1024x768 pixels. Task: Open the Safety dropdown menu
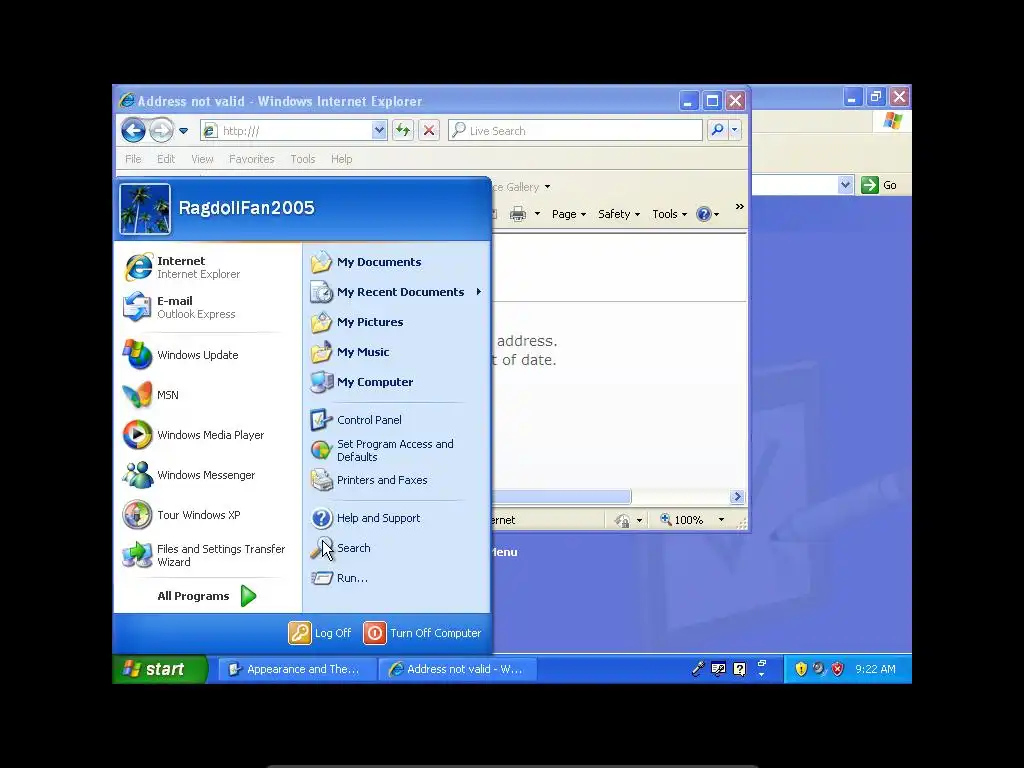point(618,214)
